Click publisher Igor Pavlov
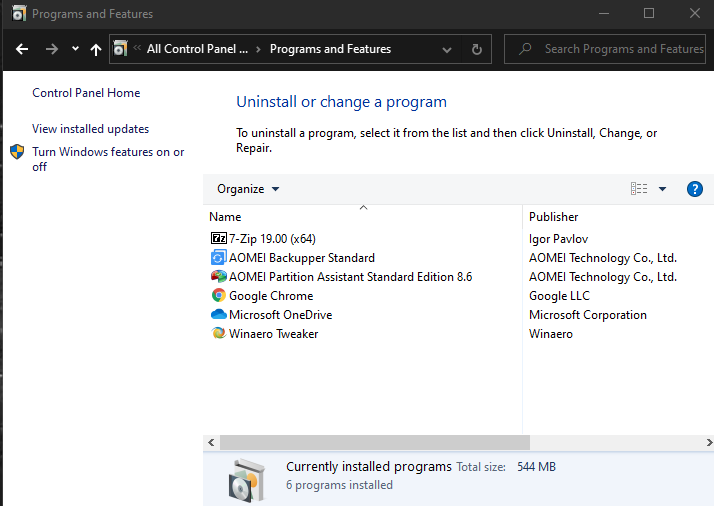 point(558,239)
